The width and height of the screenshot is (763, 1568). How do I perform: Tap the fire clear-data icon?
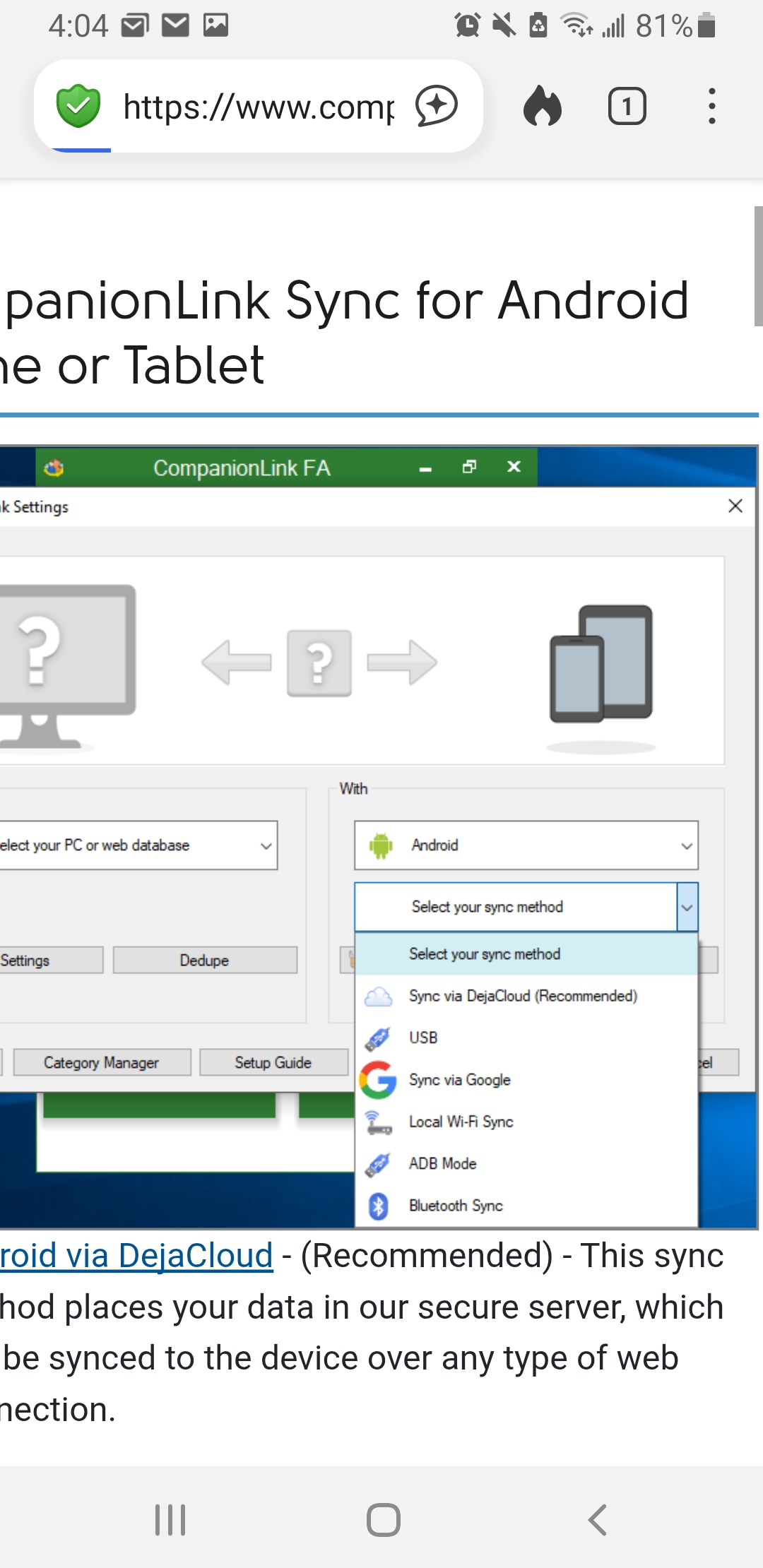[543, 106]
